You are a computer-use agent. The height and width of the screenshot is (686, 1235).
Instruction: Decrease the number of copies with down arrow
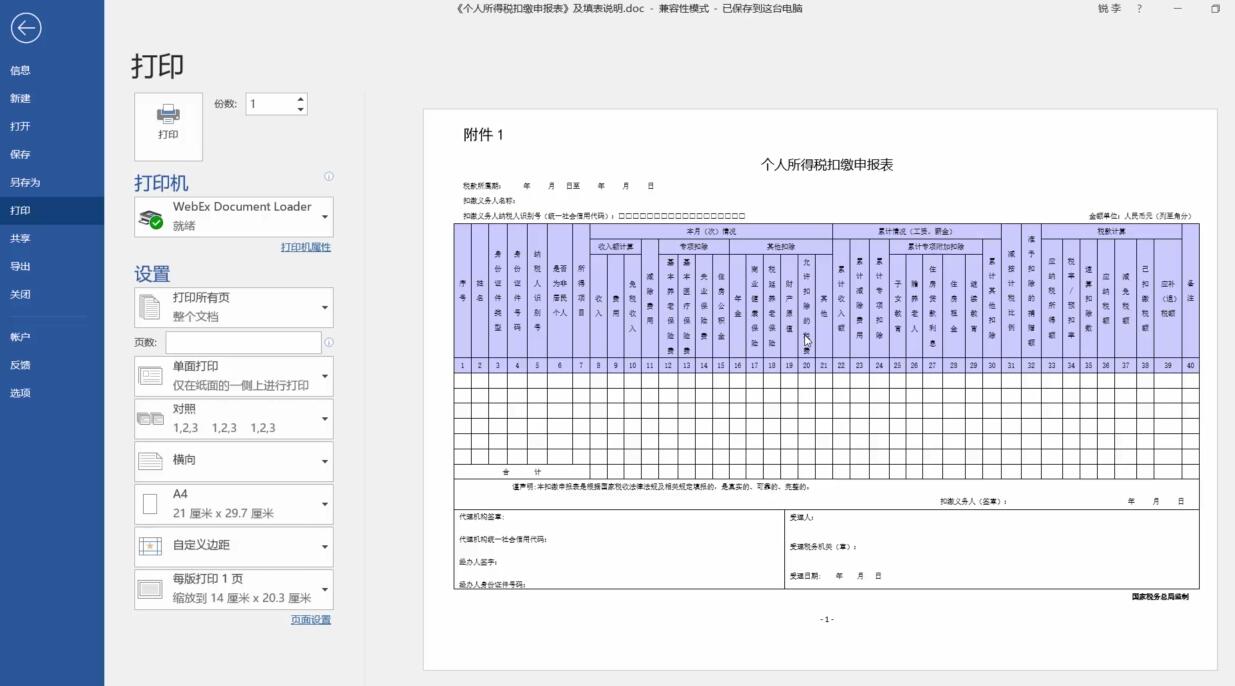pos(300,109)
